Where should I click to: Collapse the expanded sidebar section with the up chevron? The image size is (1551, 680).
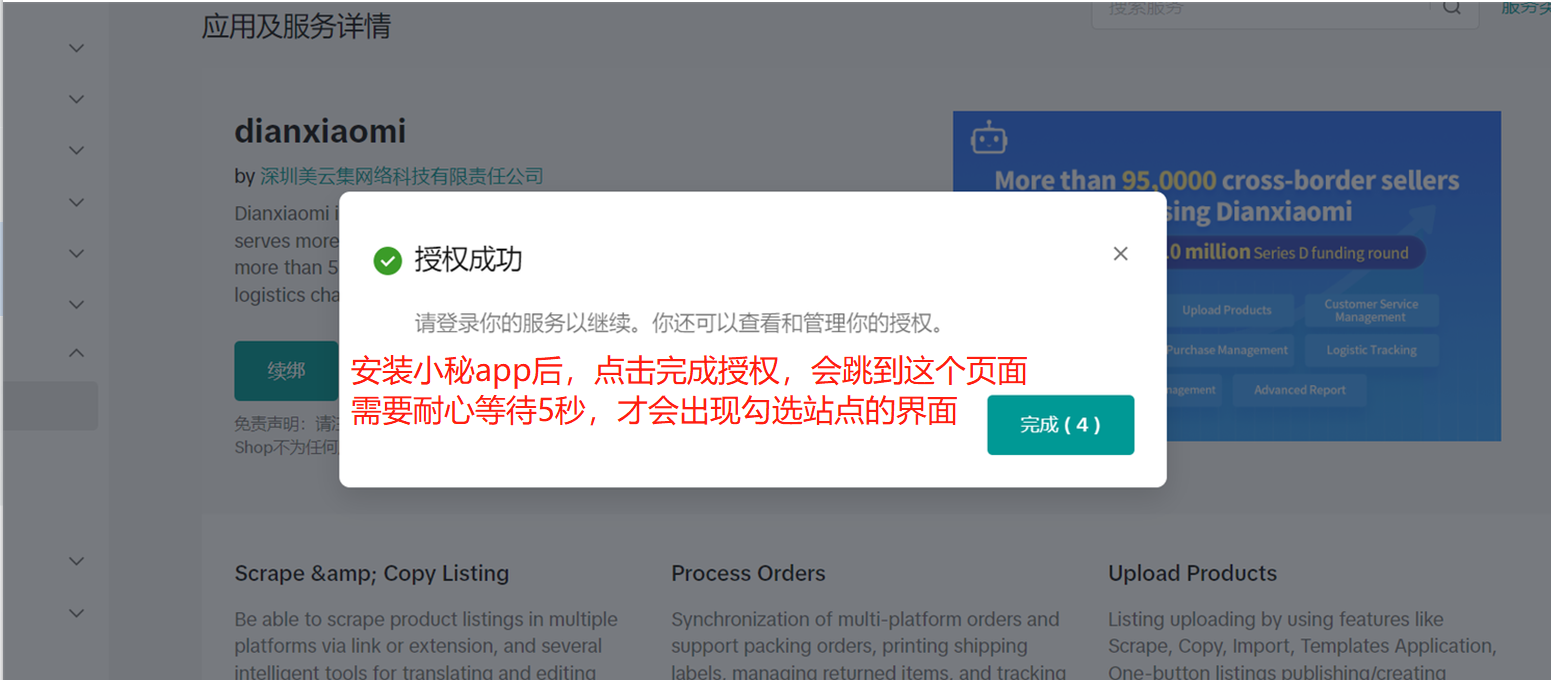click(x=76, y=353)
